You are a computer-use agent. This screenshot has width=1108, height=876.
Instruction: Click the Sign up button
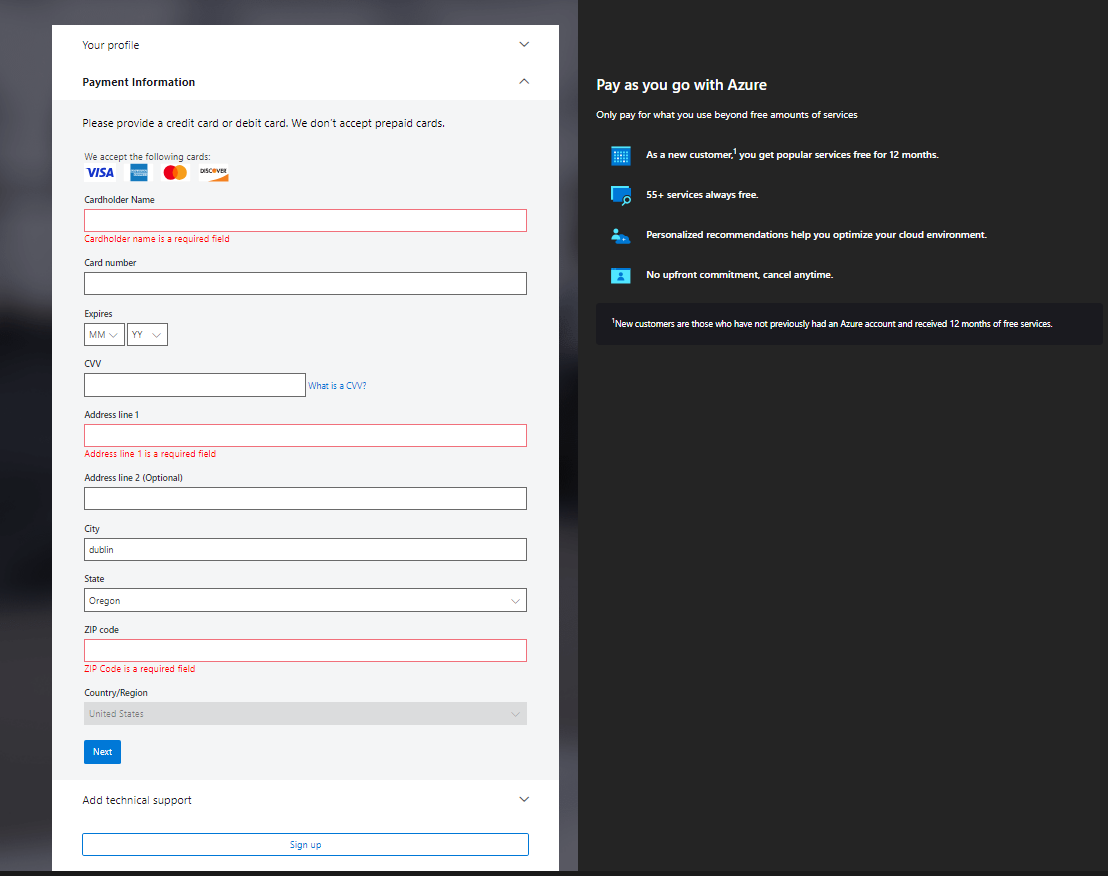305,845
